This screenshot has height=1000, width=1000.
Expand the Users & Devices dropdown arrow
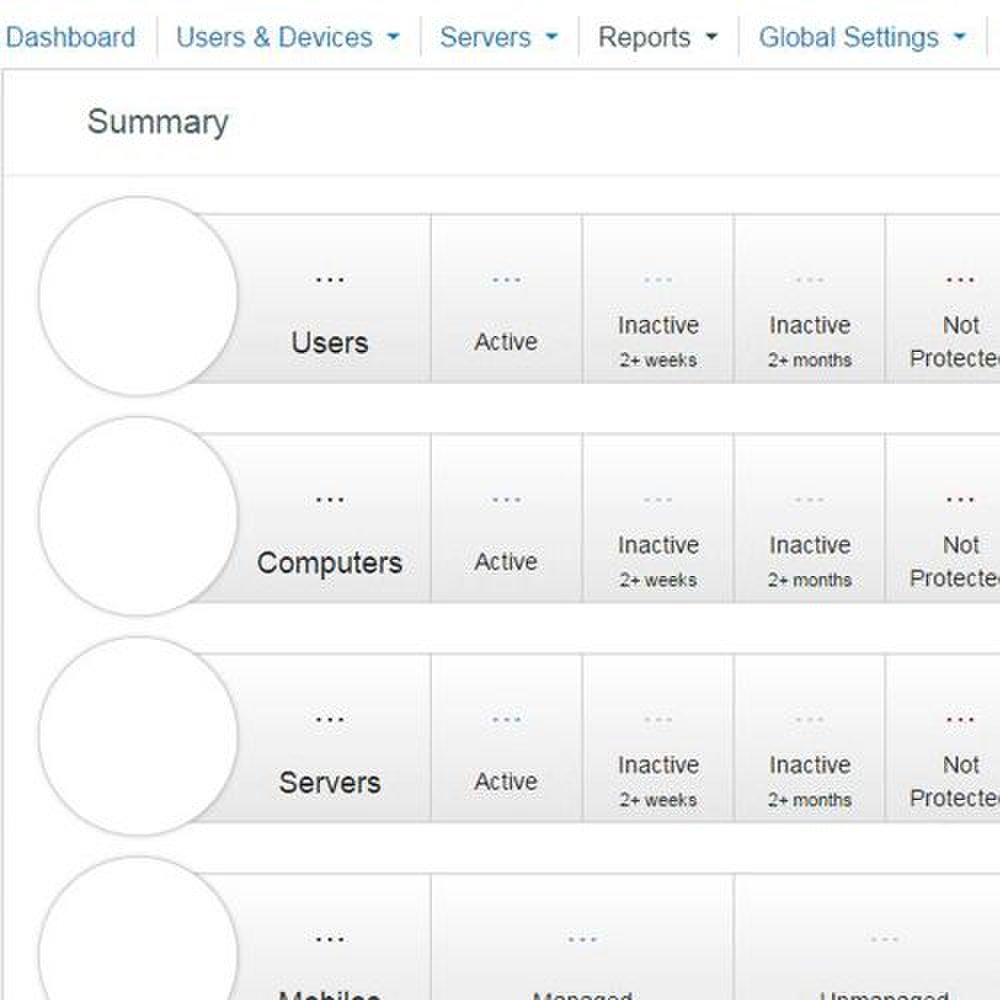(393, 37)
